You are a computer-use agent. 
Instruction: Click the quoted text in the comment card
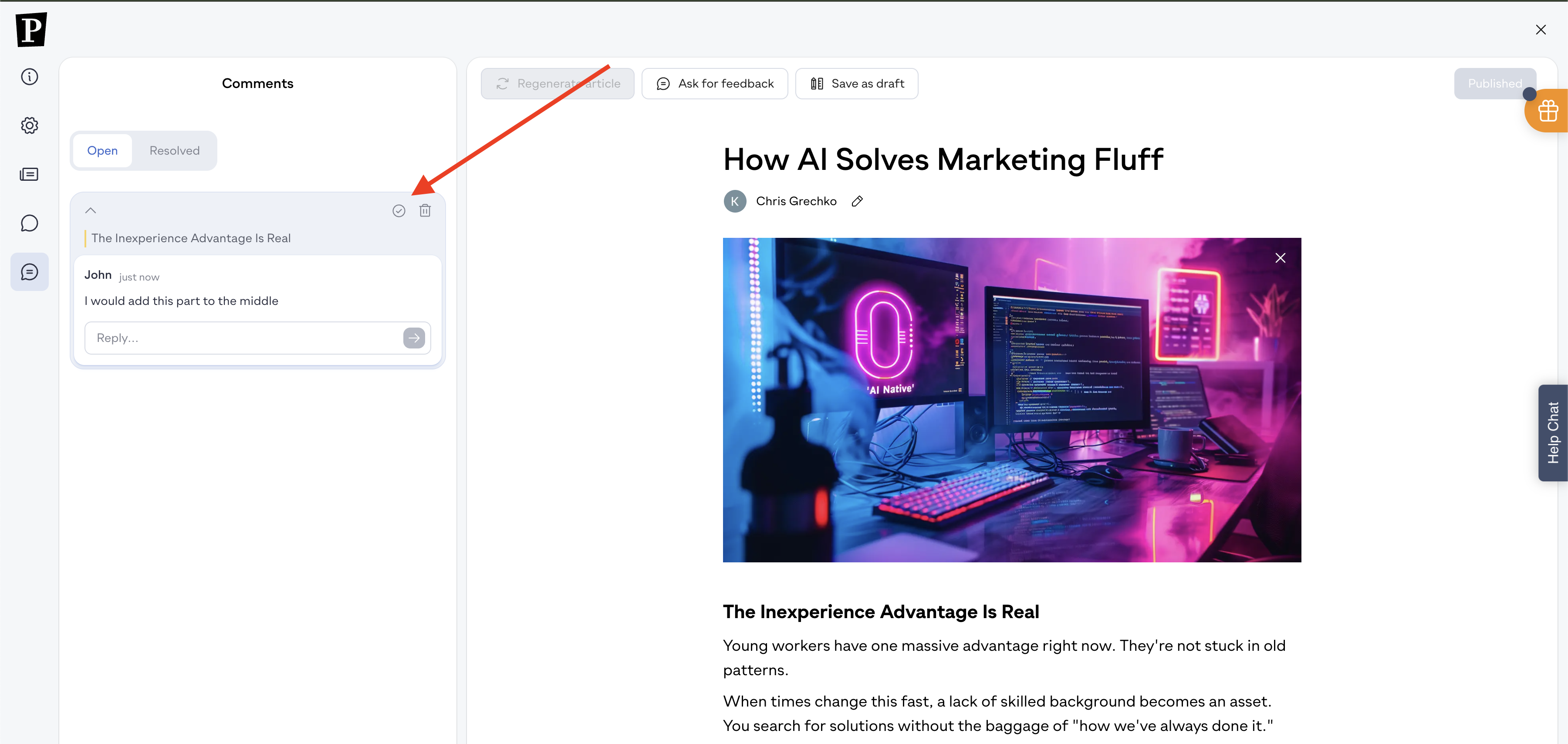coord(191,238)
